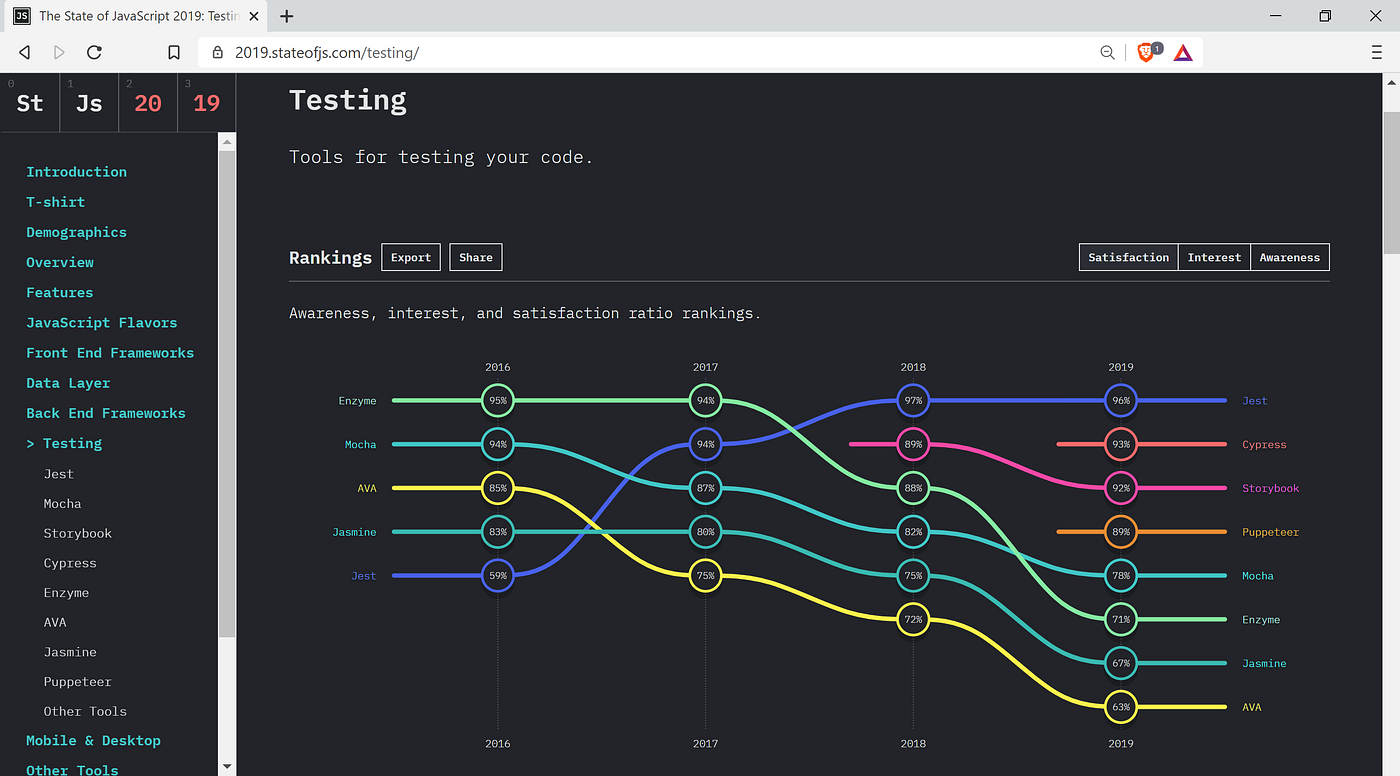The height and width of the screenshot is (776, 1400).
Task: Click the Jasmine label left of chart
Action: coord(354,532)
